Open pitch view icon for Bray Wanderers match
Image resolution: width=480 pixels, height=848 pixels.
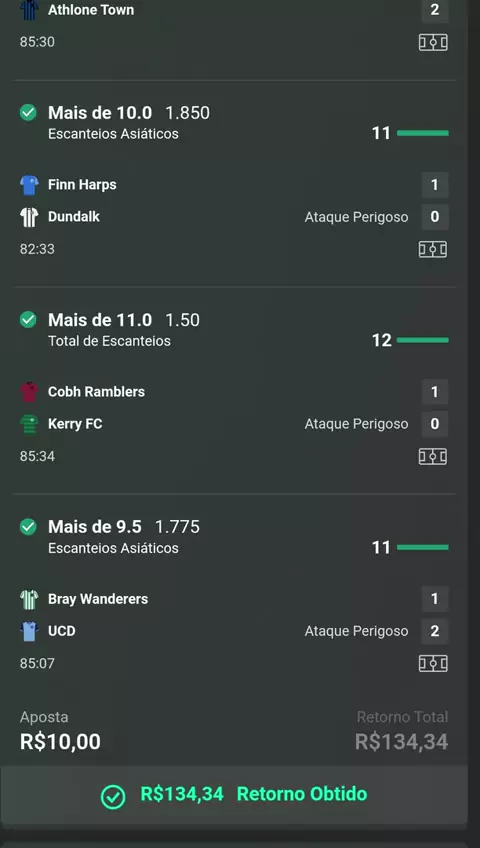pos(433,664)
